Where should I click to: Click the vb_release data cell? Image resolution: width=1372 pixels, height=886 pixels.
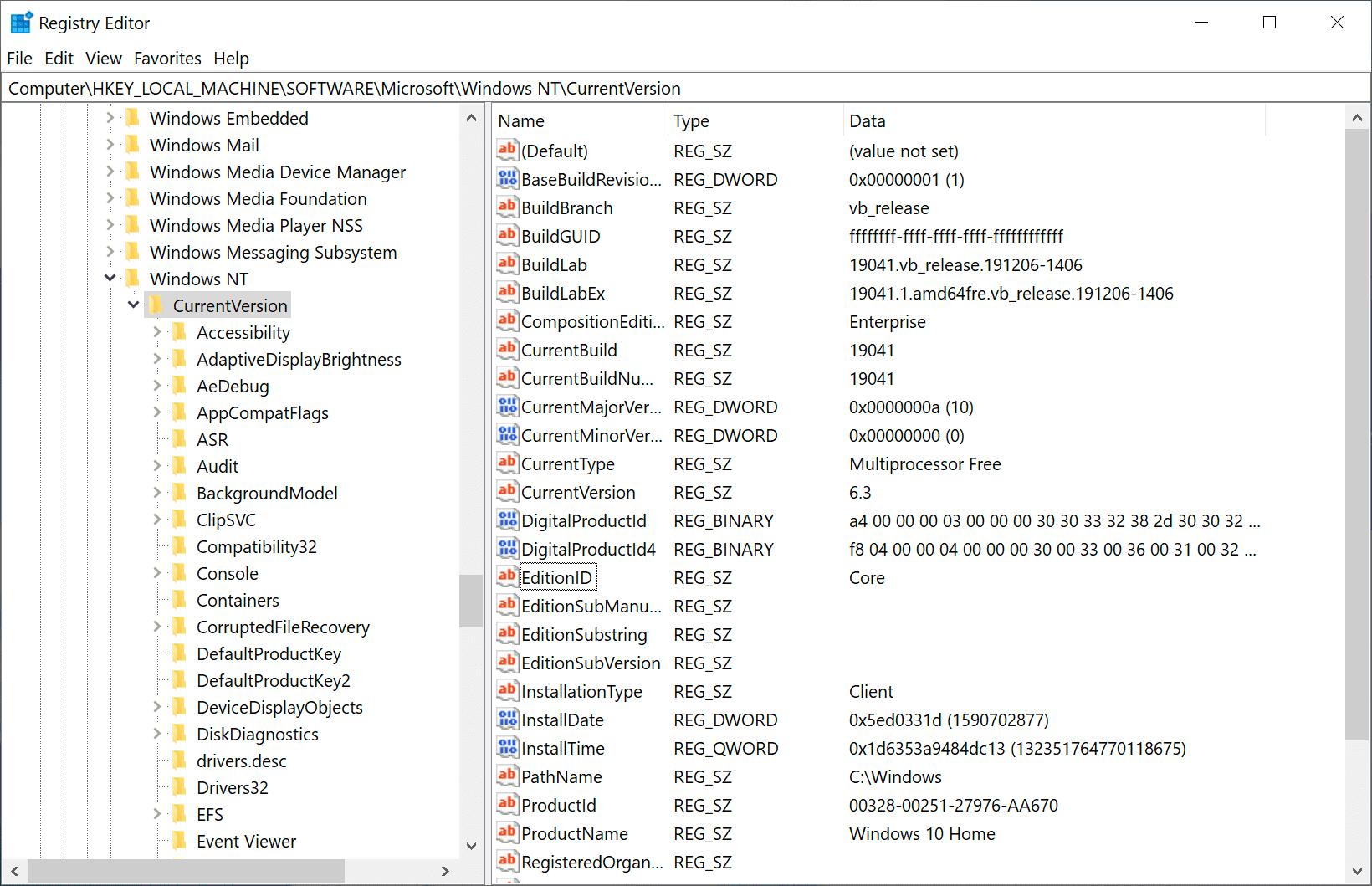[x=888, y=208]
